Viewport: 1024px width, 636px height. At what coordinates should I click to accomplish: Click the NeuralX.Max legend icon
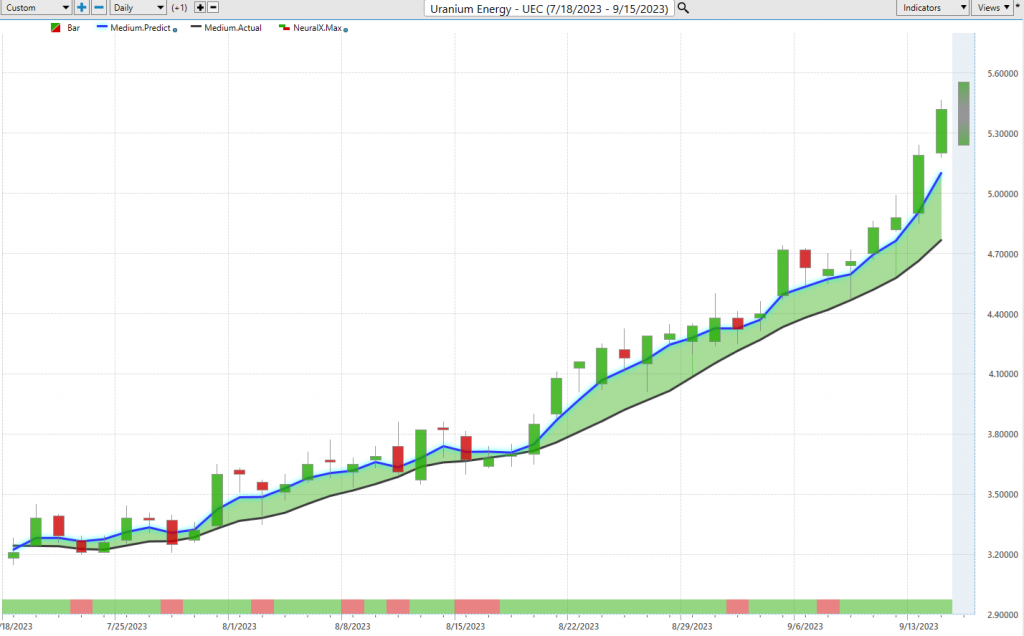point(284,28)
